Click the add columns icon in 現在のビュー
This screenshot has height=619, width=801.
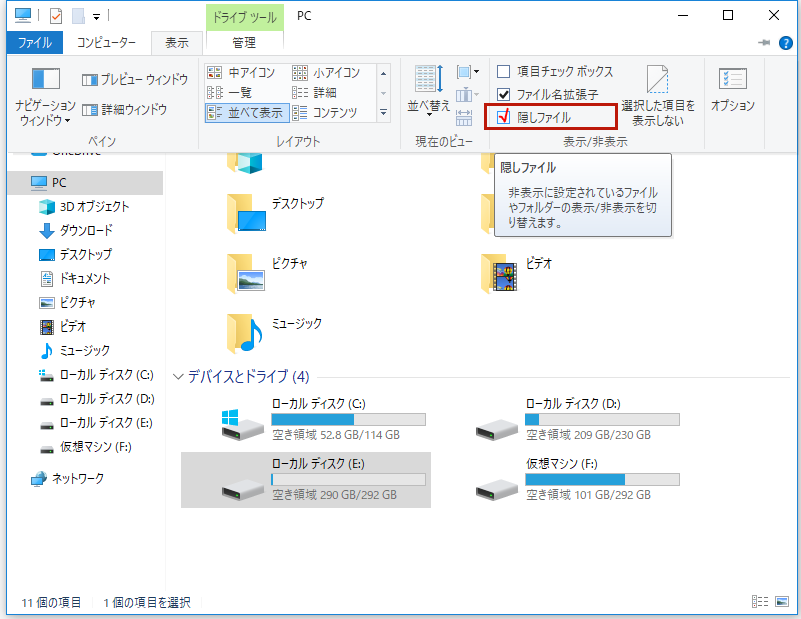tap(466, 95)
